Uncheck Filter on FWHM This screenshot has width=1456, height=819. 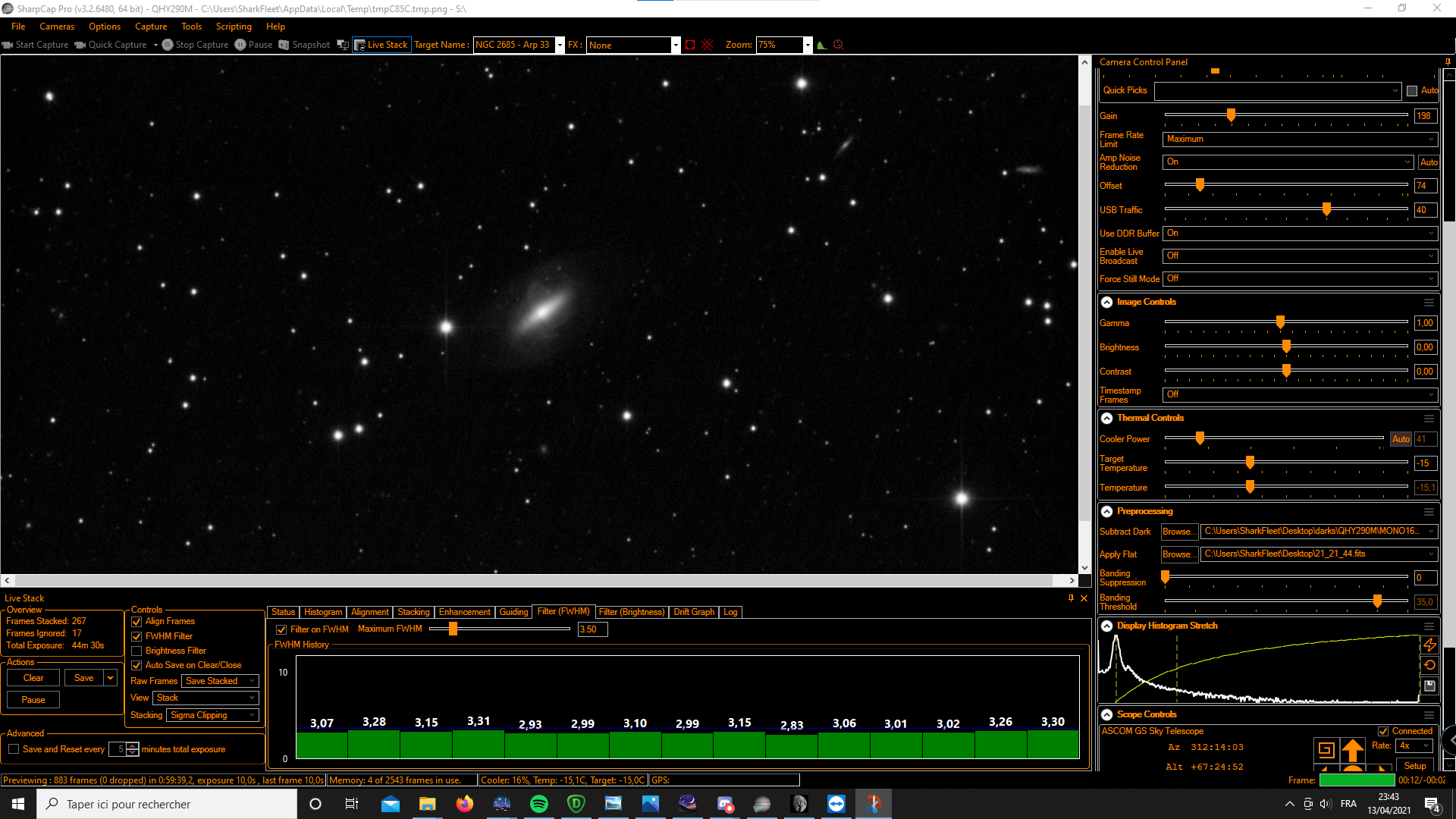pos(281,629)
